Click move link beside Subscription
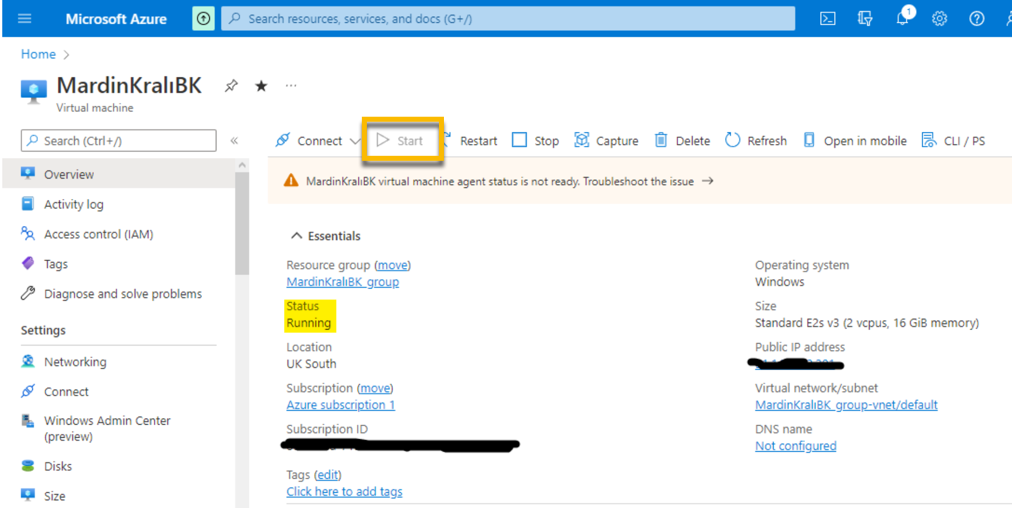The image size is (1012, 508). click(375, 388)
